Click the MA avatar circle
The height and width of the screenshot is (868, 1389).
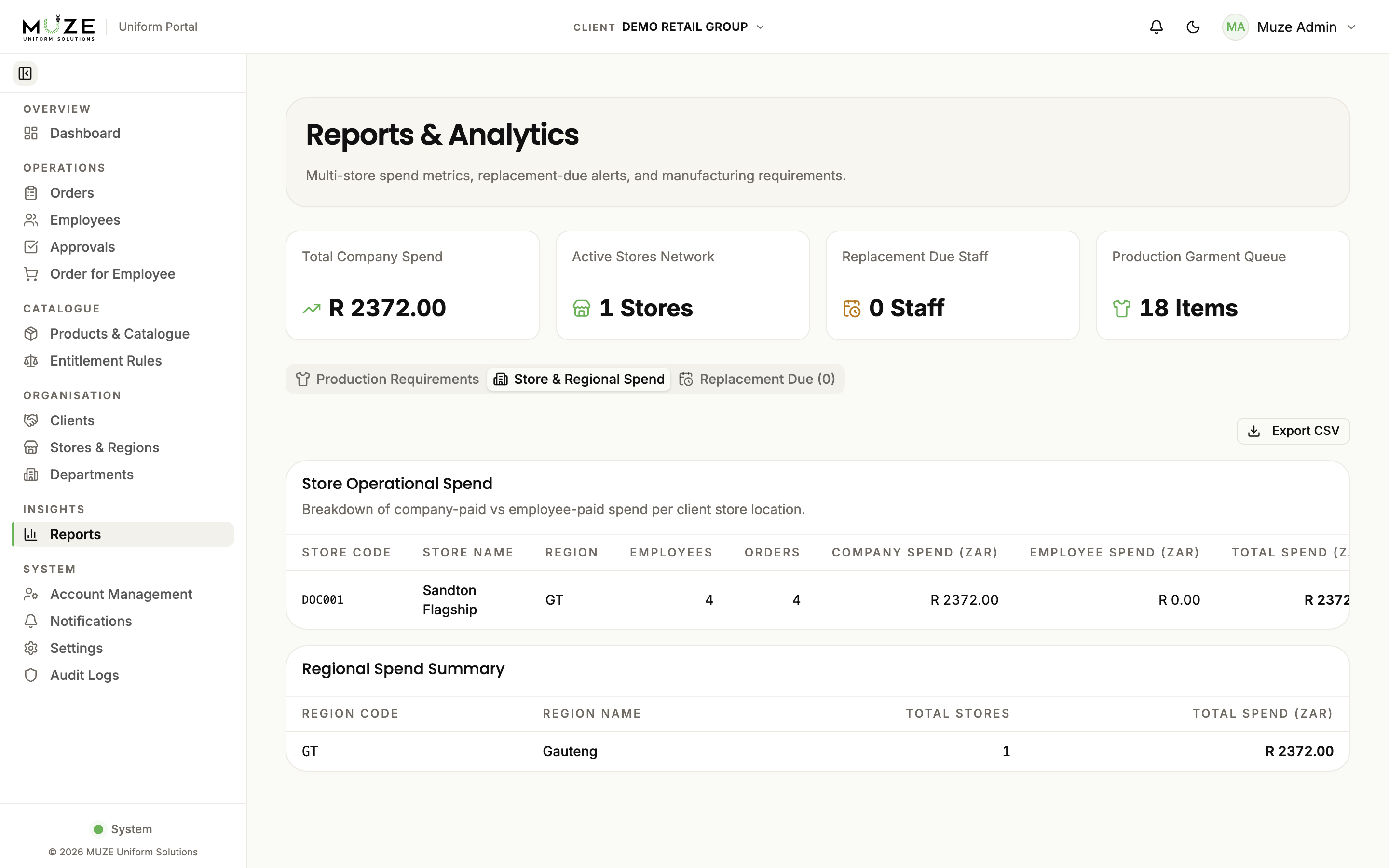tap(1235, 27)
